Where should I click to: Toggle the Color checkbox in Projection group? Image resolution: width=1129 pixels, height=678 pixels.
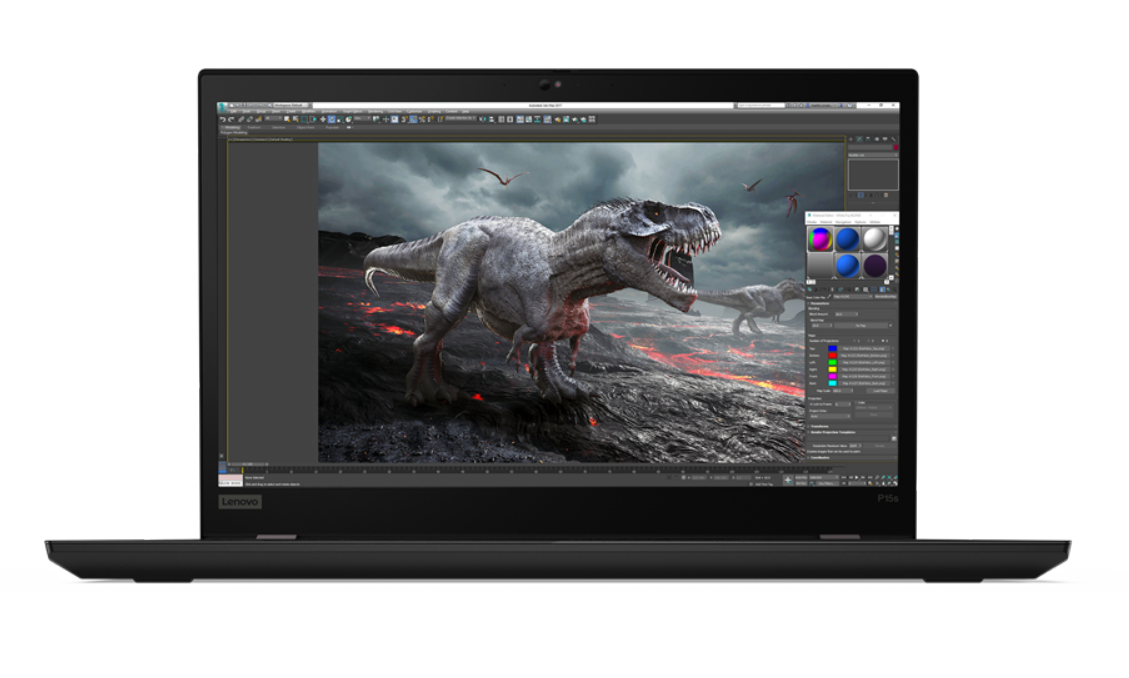[856, 402]
